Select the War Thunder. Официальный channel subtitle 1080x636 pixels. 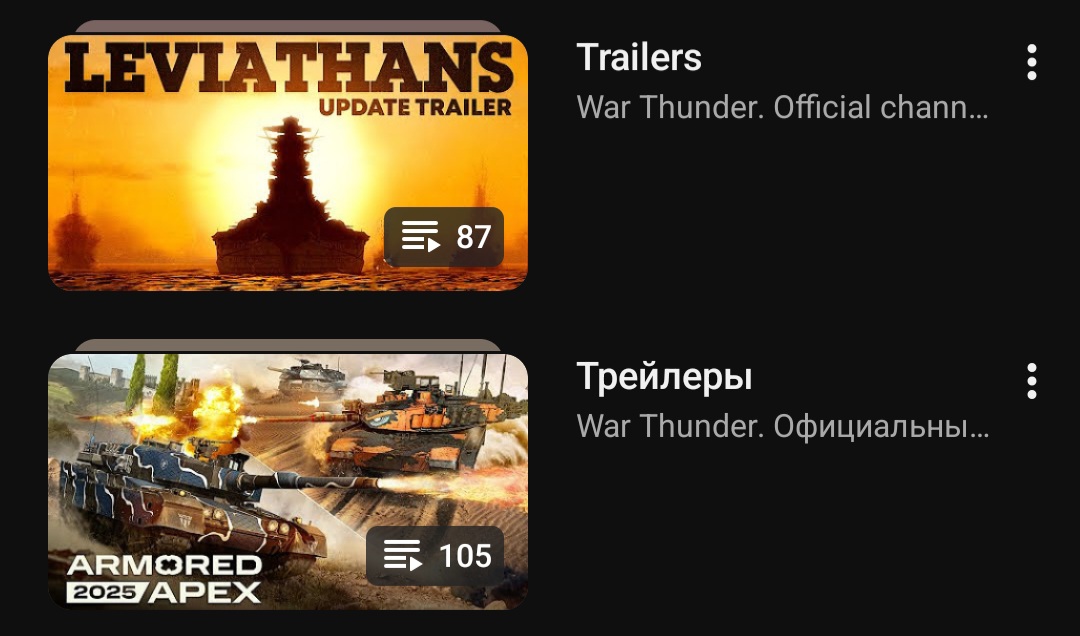click(x=782, y=426)
